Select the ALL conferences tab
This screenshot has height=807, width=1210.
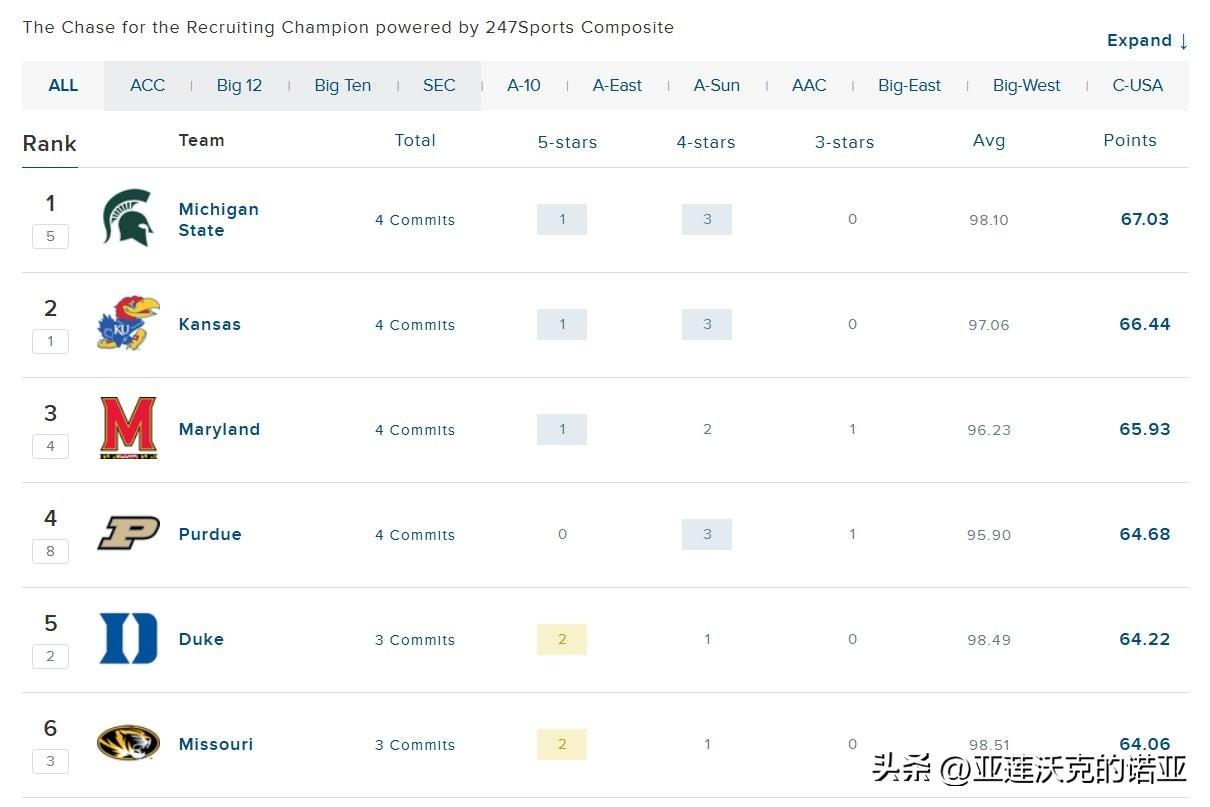pos(63,86)
